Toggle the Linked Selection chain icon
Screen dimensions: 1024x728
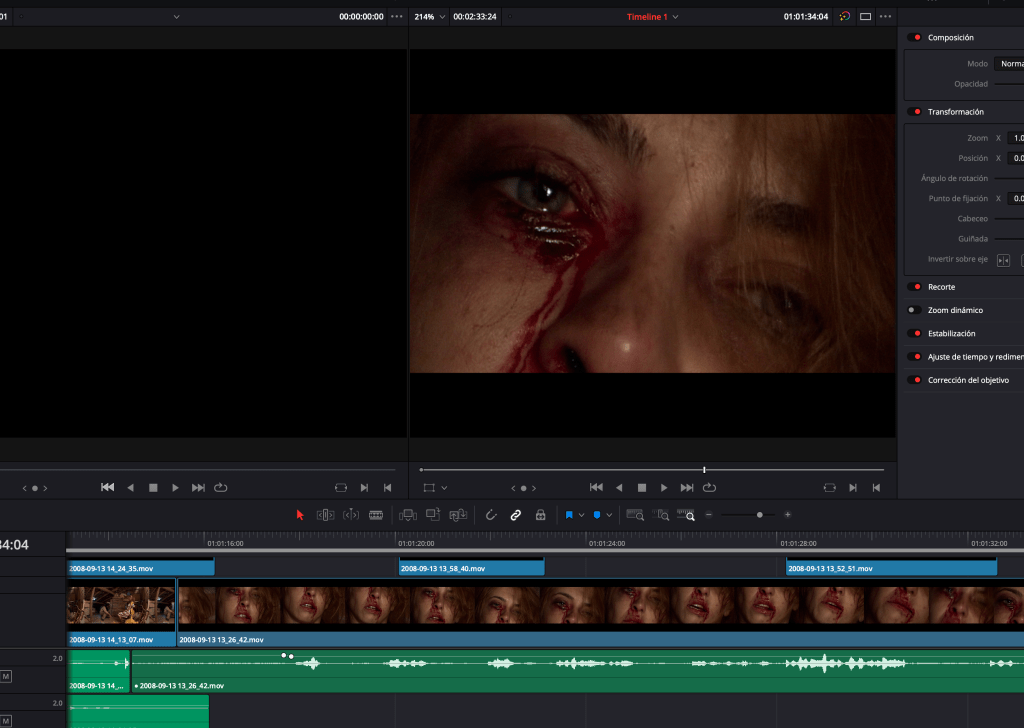pos(516,515)
